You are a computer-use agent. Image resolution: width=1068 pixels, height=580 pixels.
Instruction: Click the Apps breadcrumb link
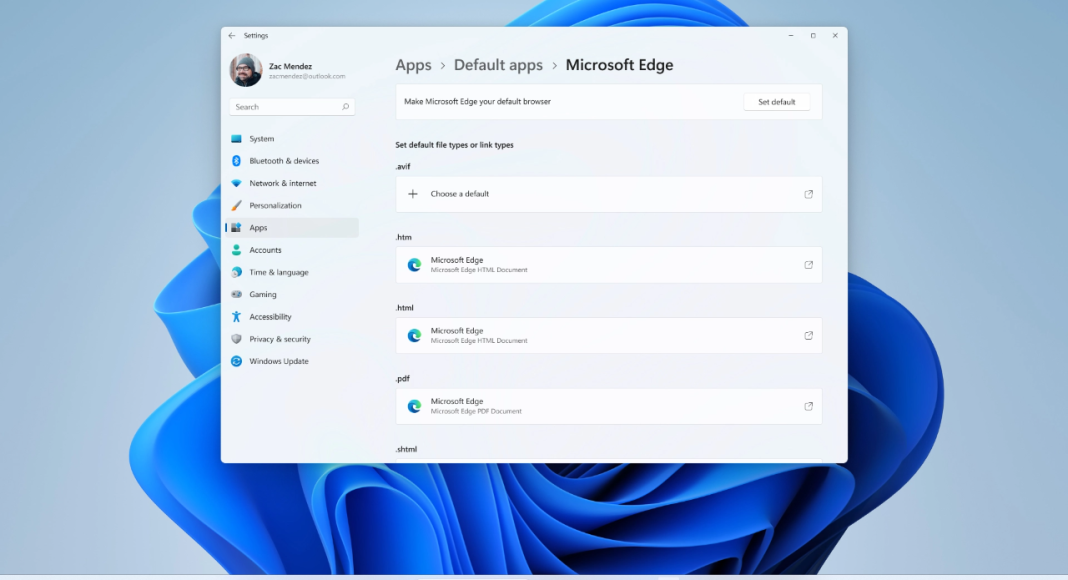click(x=413, y=65)
